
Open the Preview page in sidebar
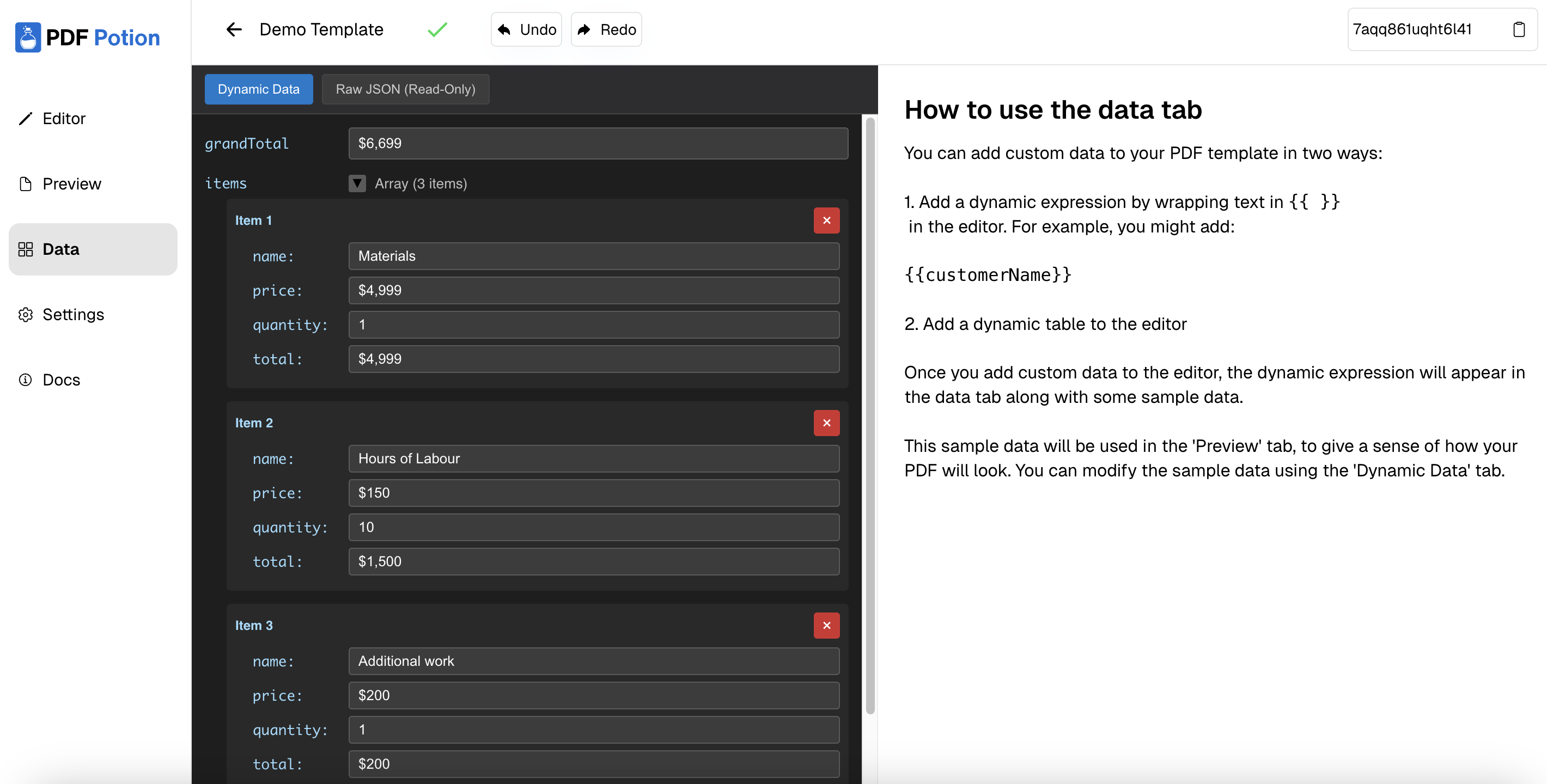point(71,183)
